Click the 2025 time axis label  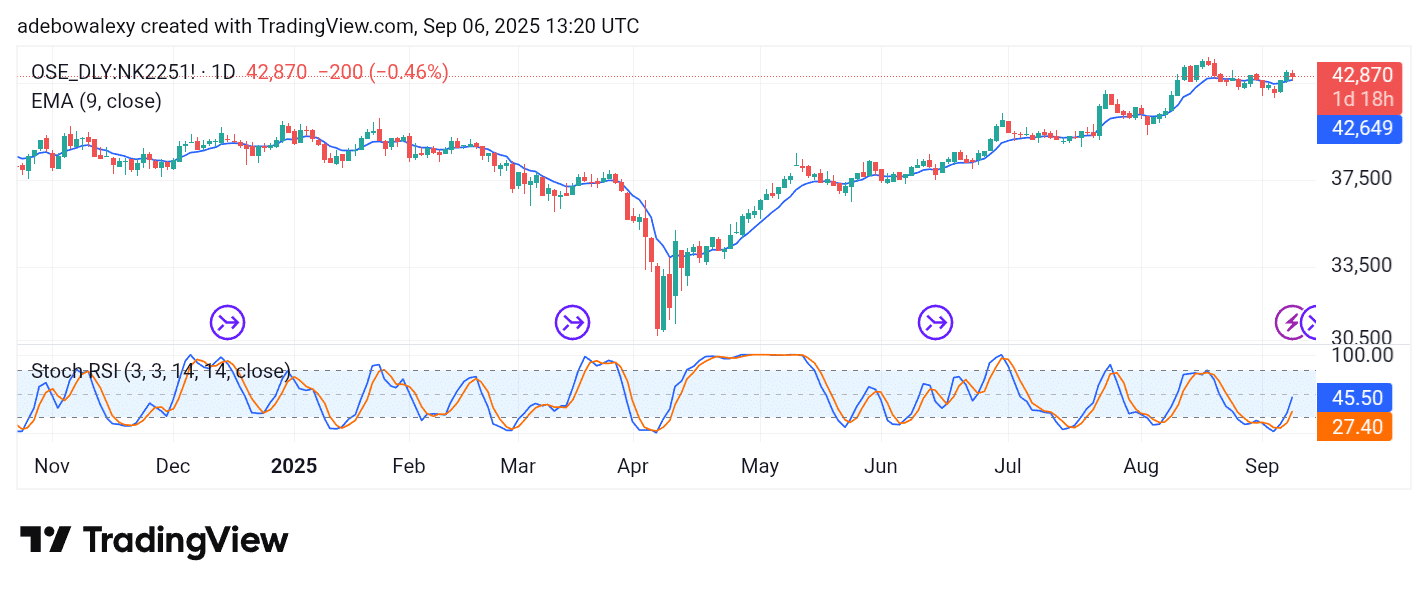tap(294, 466)
